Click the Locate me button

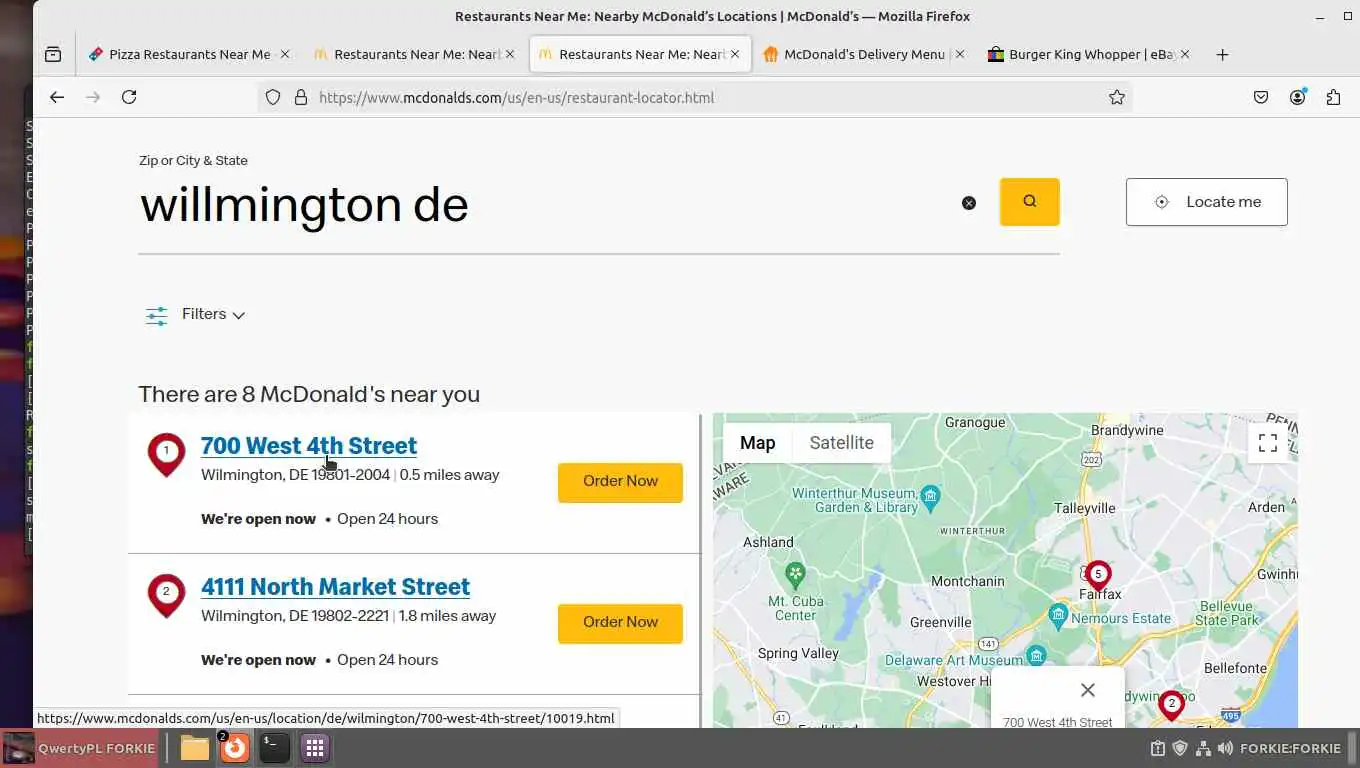tap(1206, 202)
